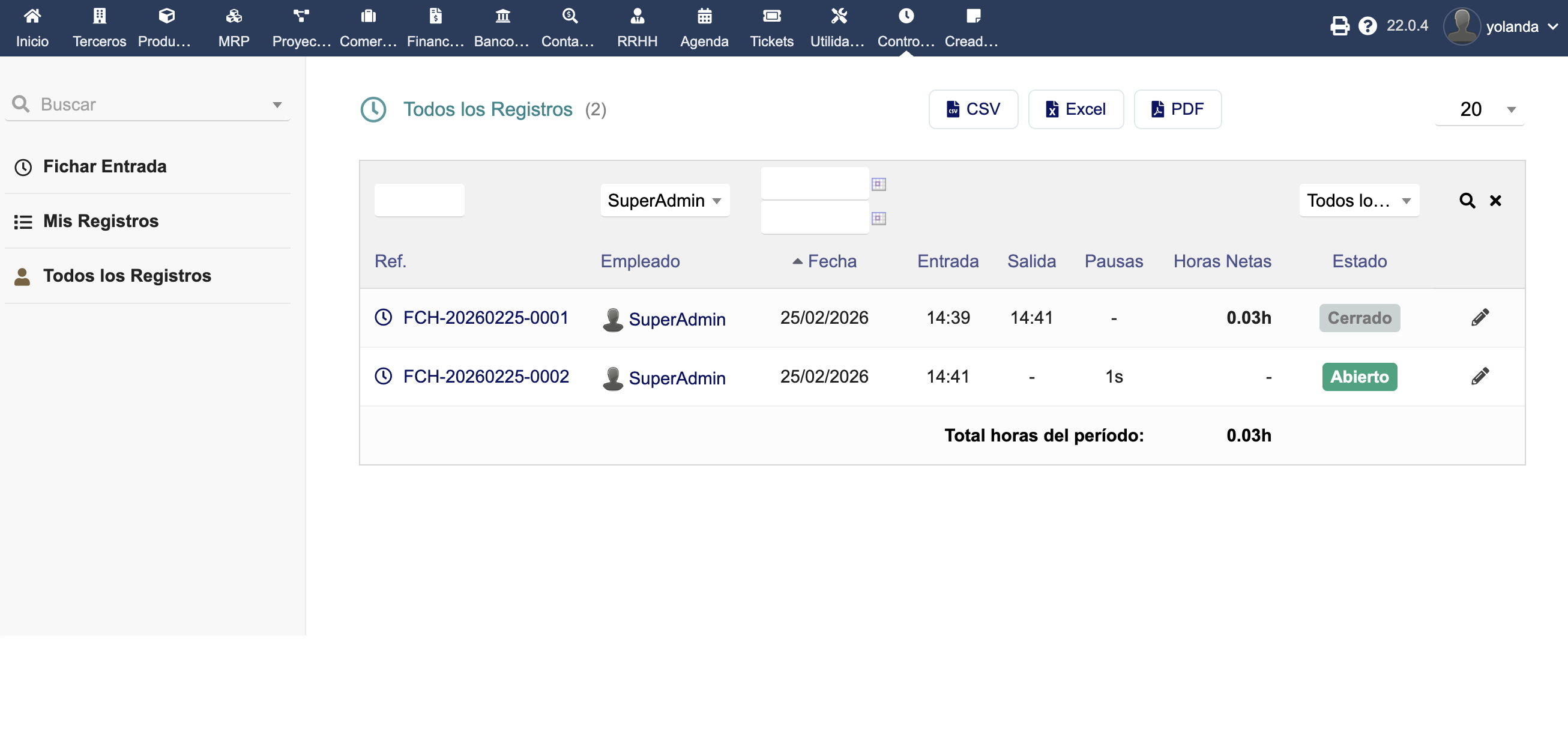The width and height of the screenshot is (1568, 734).
Task: Go to the Agenda menu
Action: pos(704,27)
